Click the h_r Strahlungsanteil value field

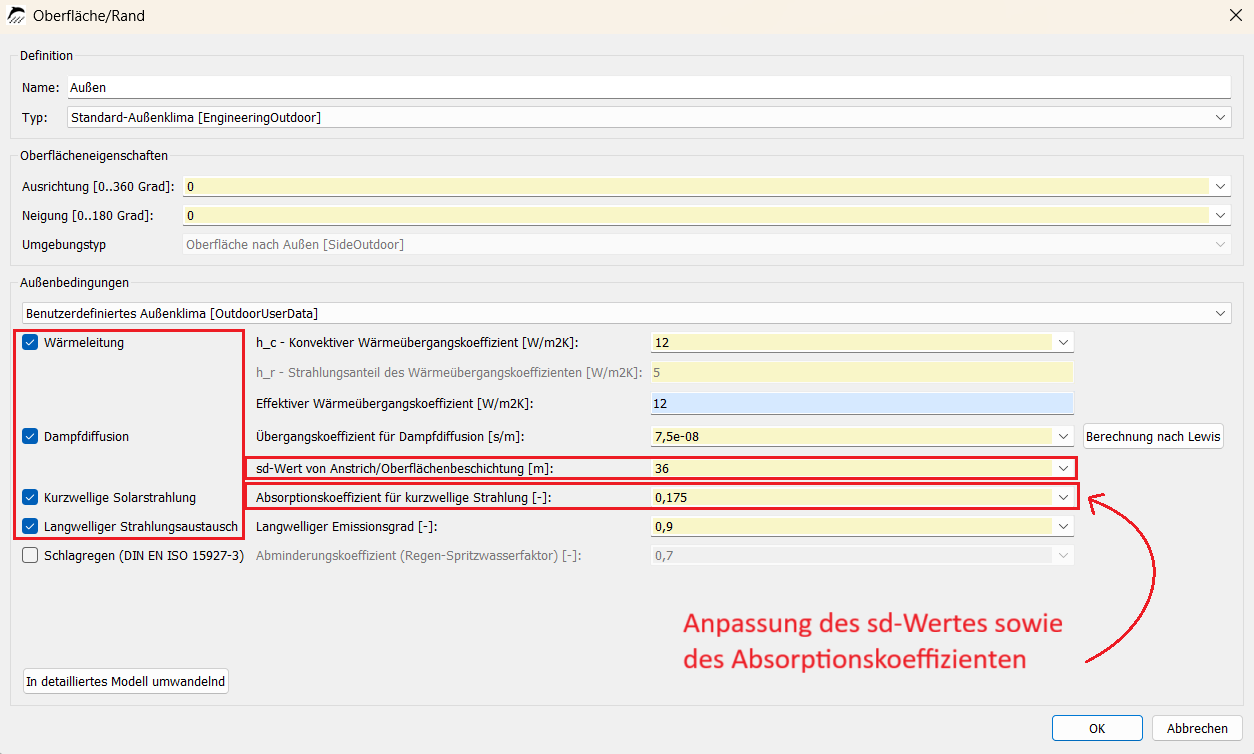pos(862,372)
